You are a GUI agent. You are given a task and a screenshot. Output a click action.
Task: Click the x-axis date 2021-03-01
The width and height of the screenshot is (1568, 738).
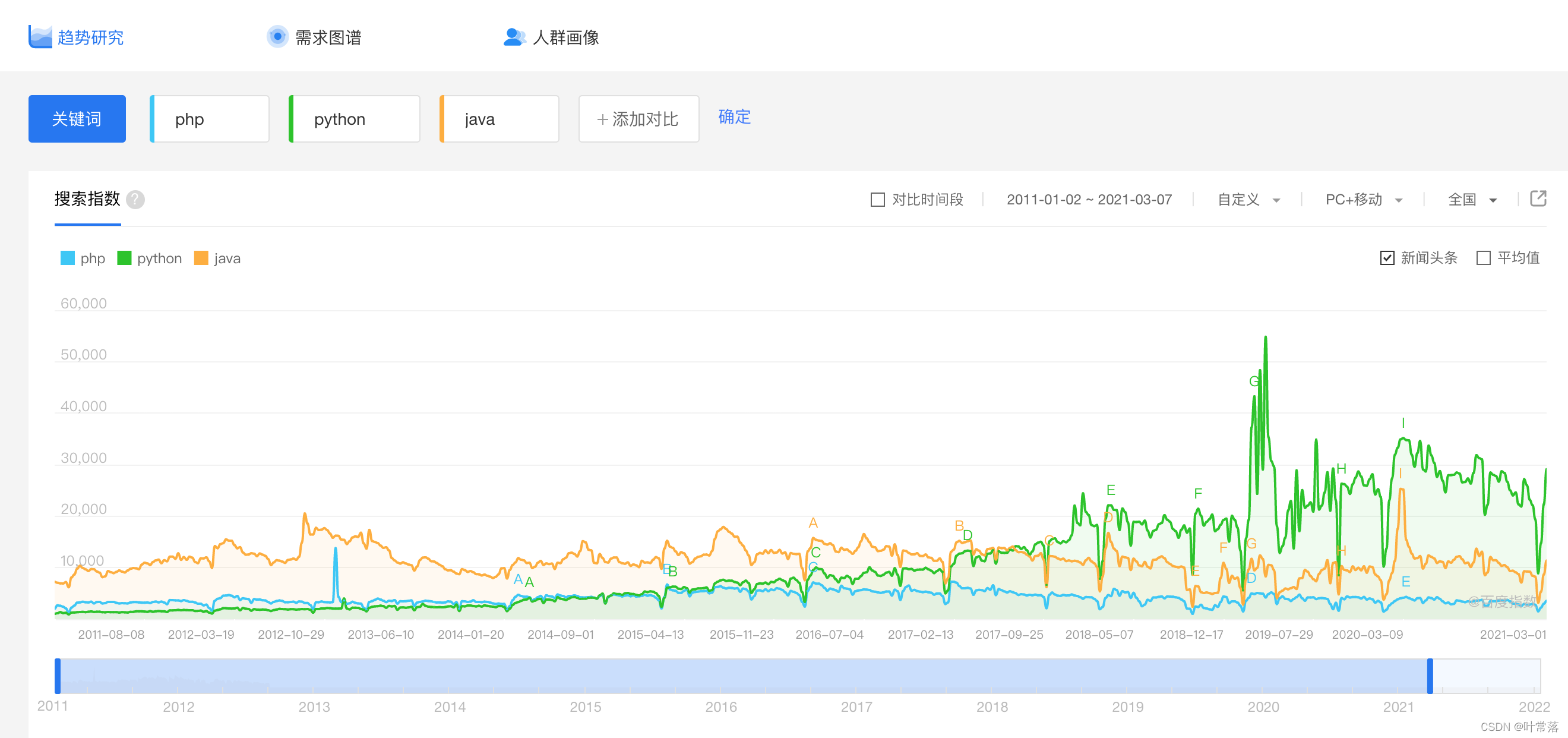[1513, 635]
